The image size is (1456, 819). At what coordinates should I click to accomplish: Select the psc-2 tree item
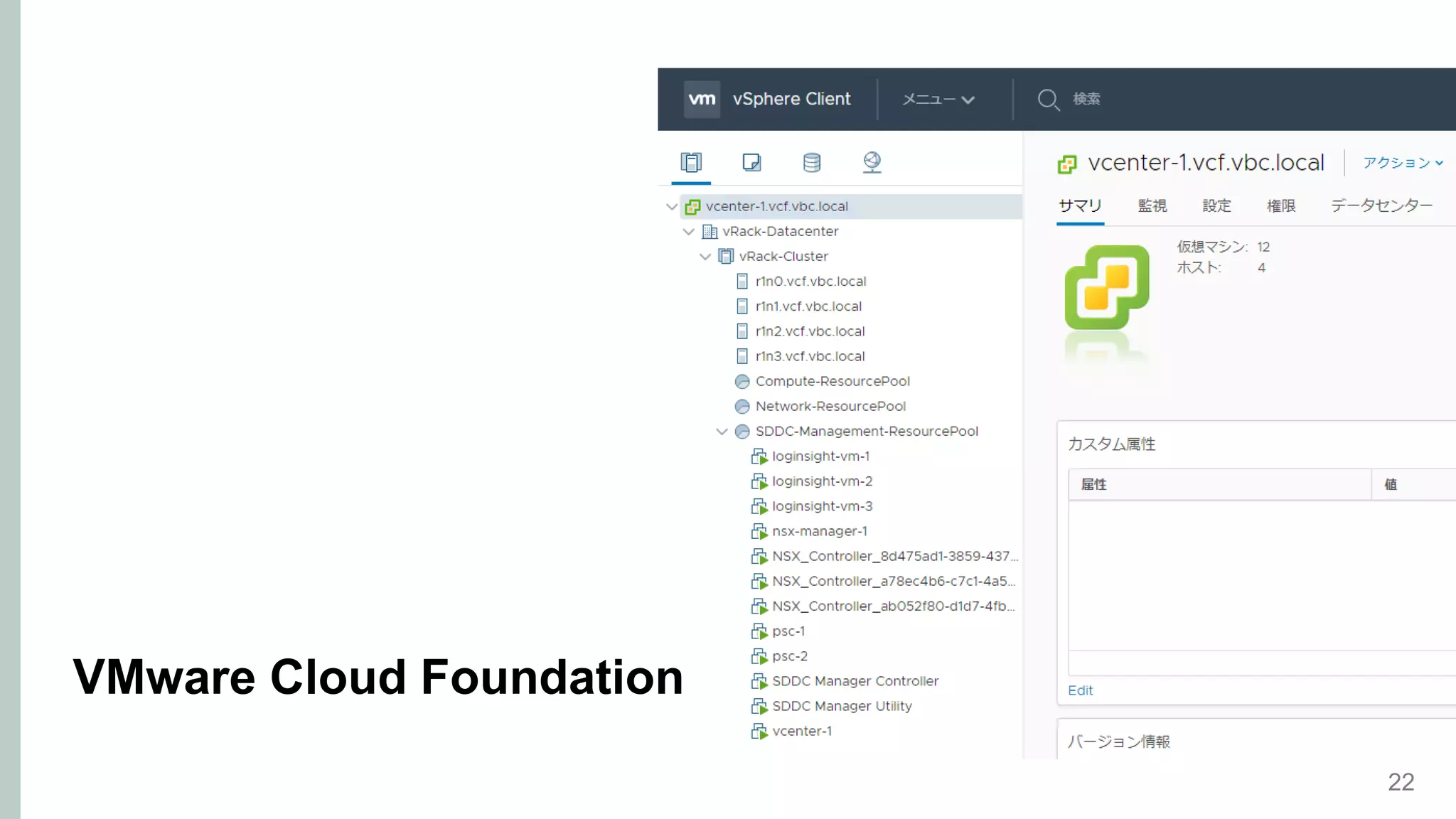(790, 656)
